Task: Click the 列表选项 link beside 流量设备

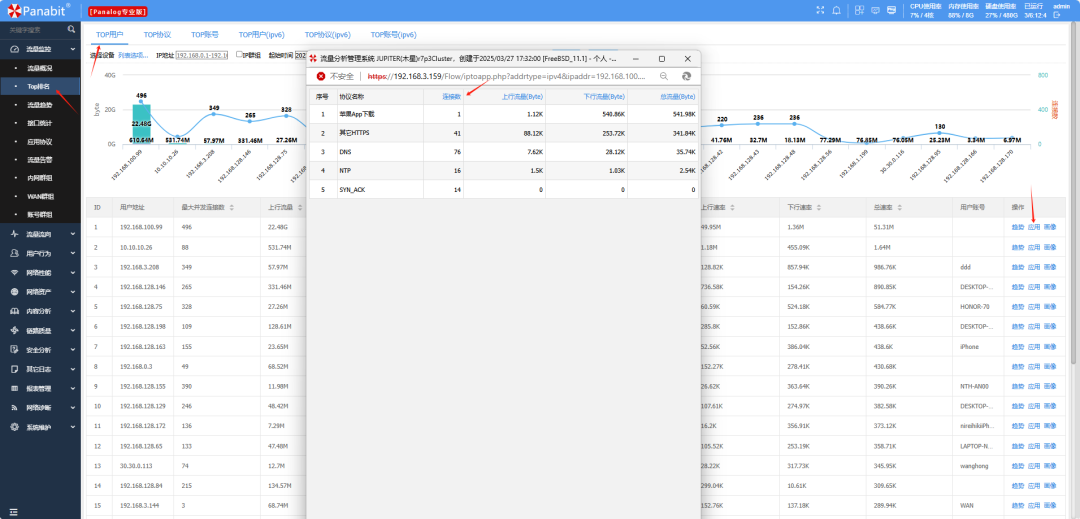Action: coord(133,55)
